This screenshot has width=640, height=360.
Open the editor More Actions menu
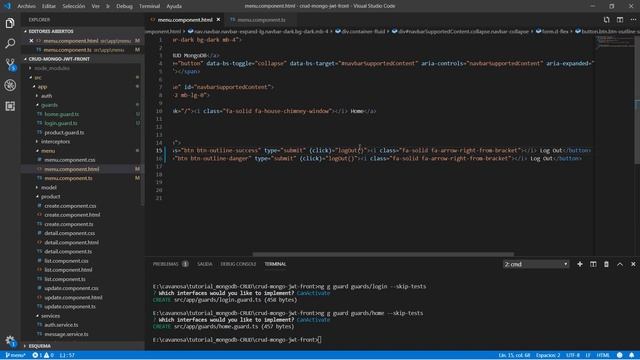(x=633, y=20)
